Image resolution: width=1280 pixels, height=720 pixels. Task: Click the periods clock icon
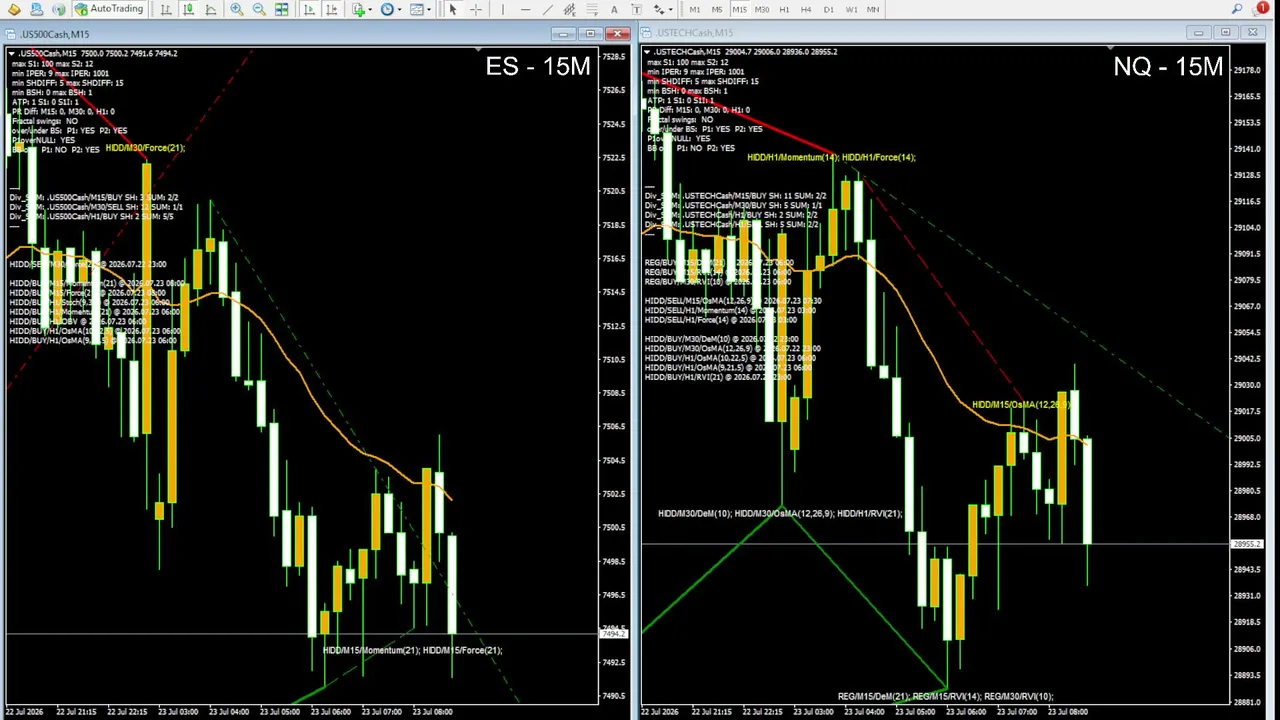pos(387,9)
